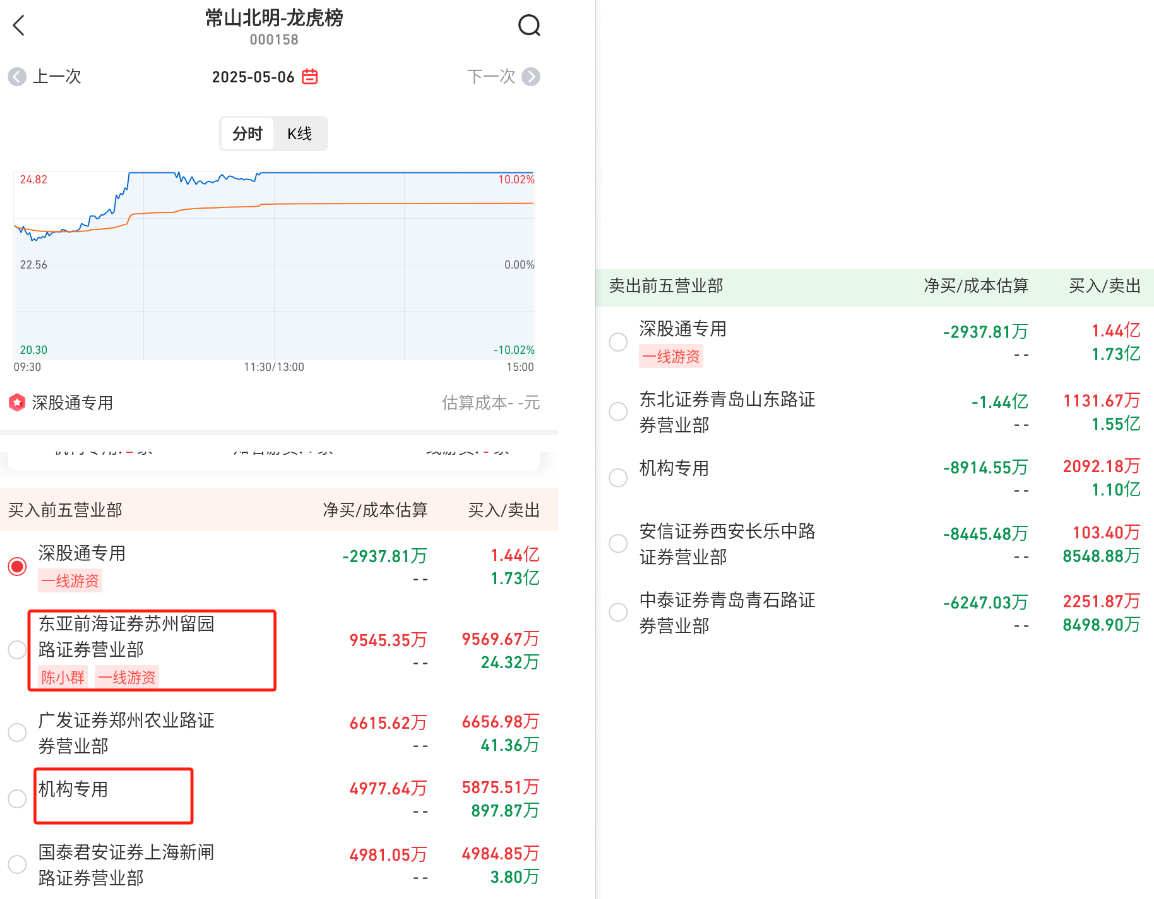
Task: Click 买入前五营业部 header row
Action: click(278, 510)
